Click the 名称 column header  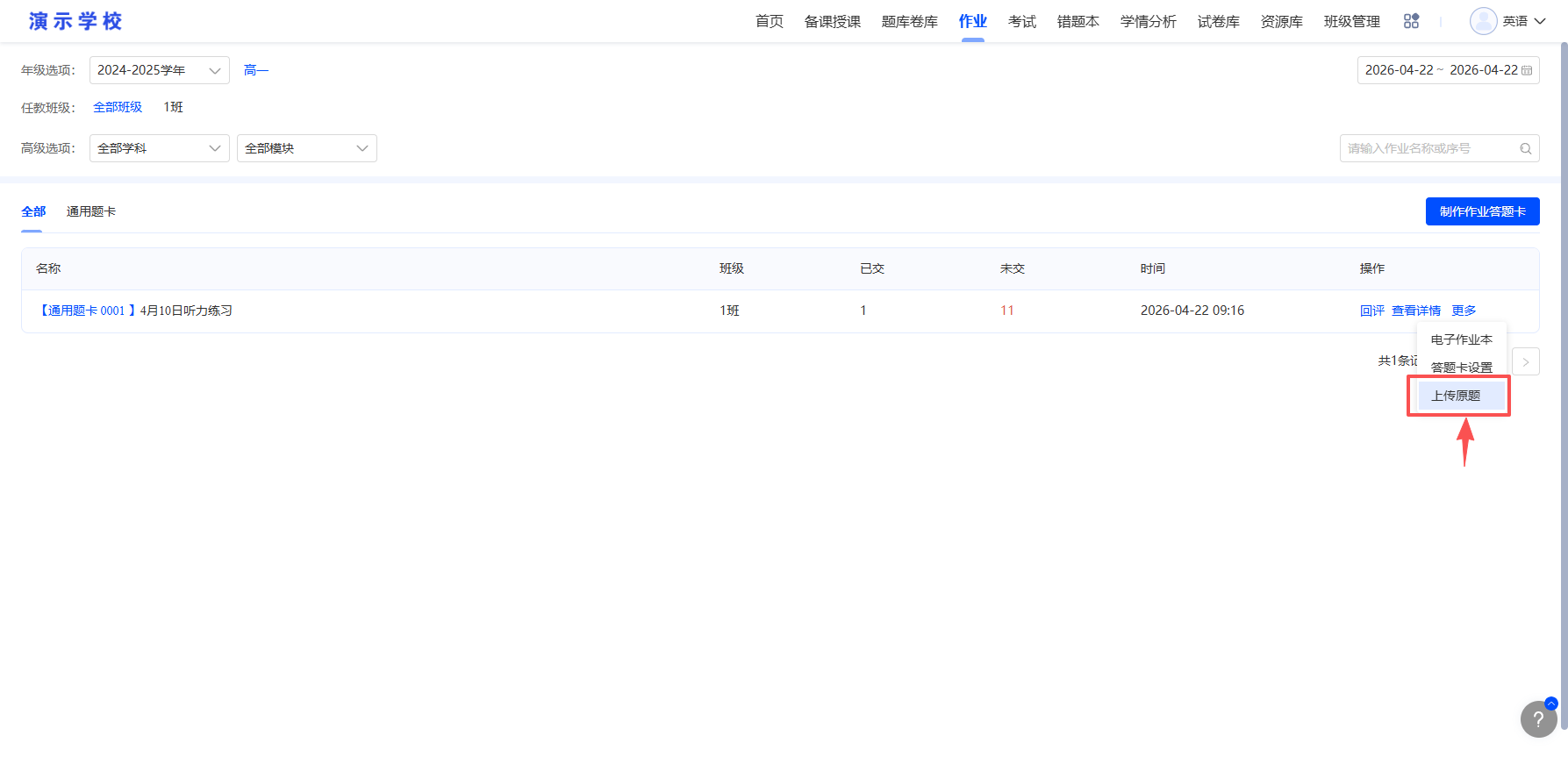48,268
